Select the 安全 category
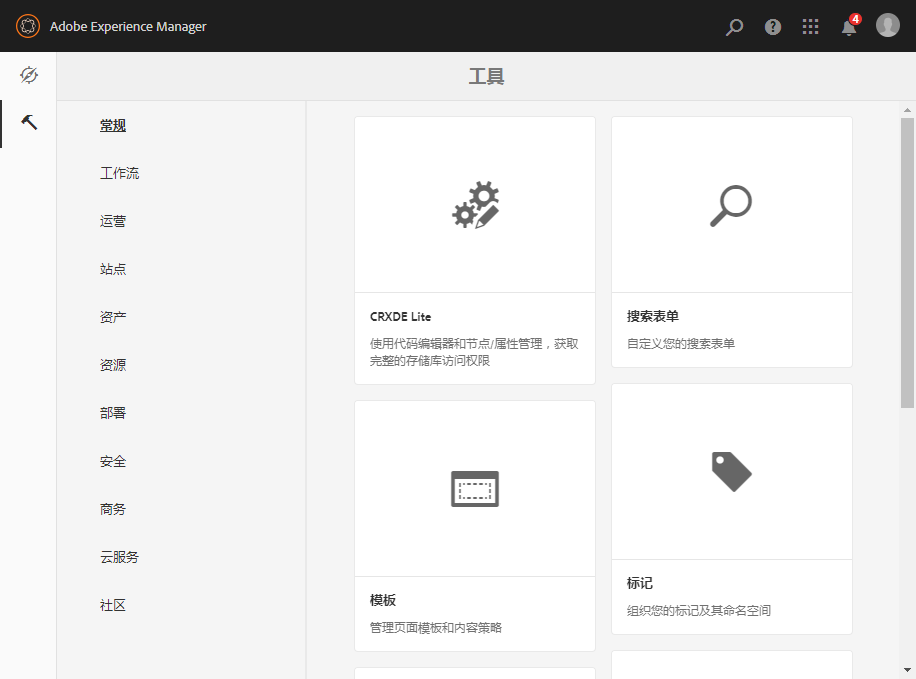This screenshot has width=916, height=679. point(113,462)
